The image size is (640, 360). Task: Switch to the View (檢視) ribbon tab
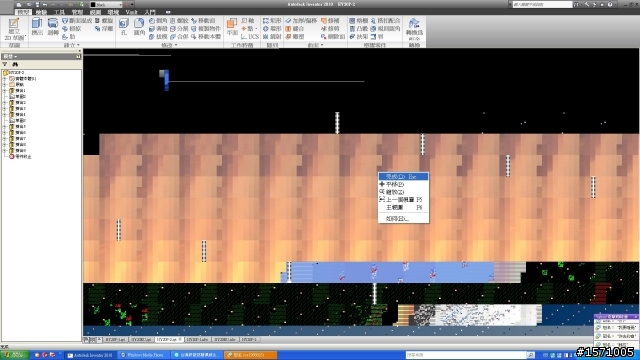coord(95,12)
